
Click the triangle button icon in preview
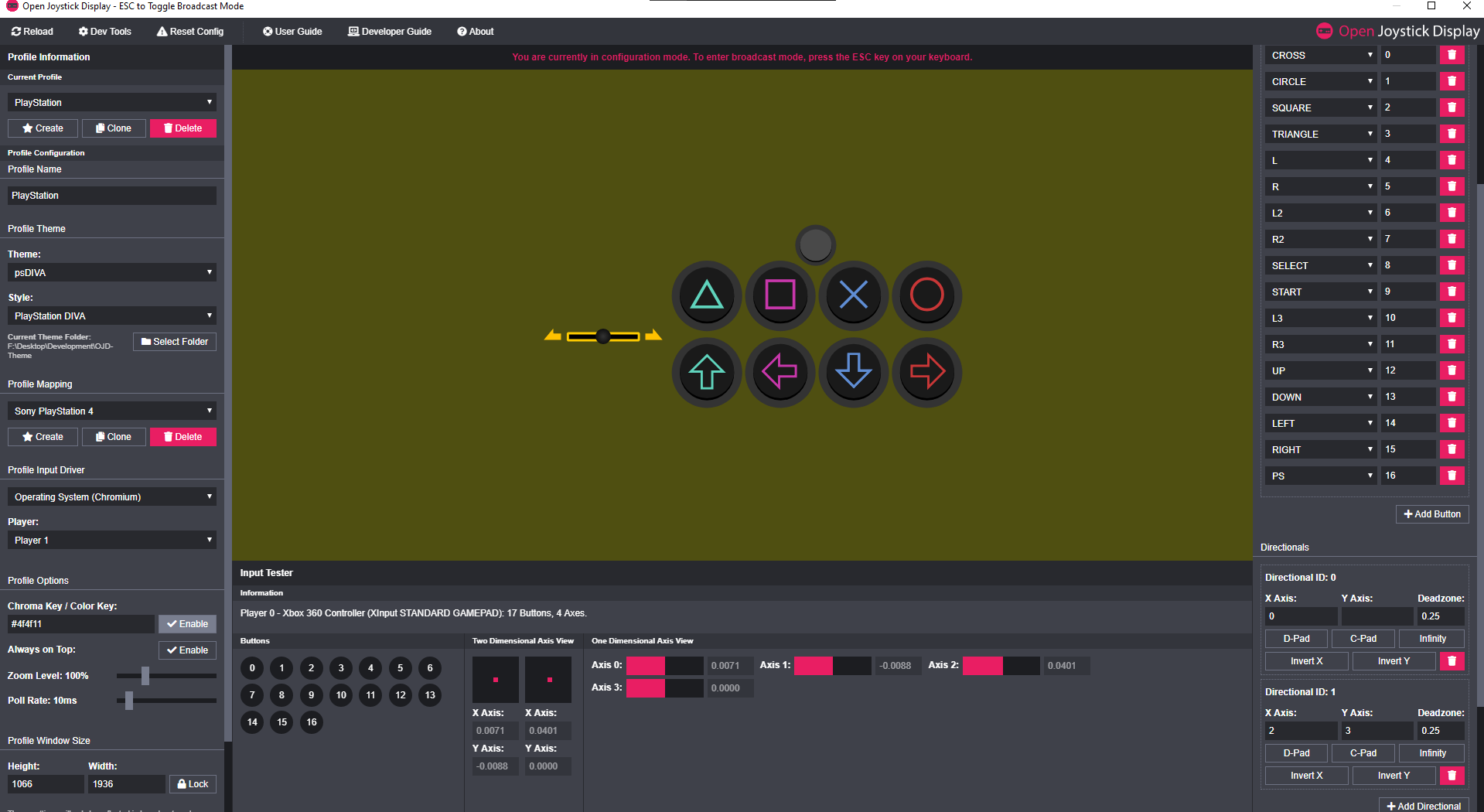[x=707, y=295]
